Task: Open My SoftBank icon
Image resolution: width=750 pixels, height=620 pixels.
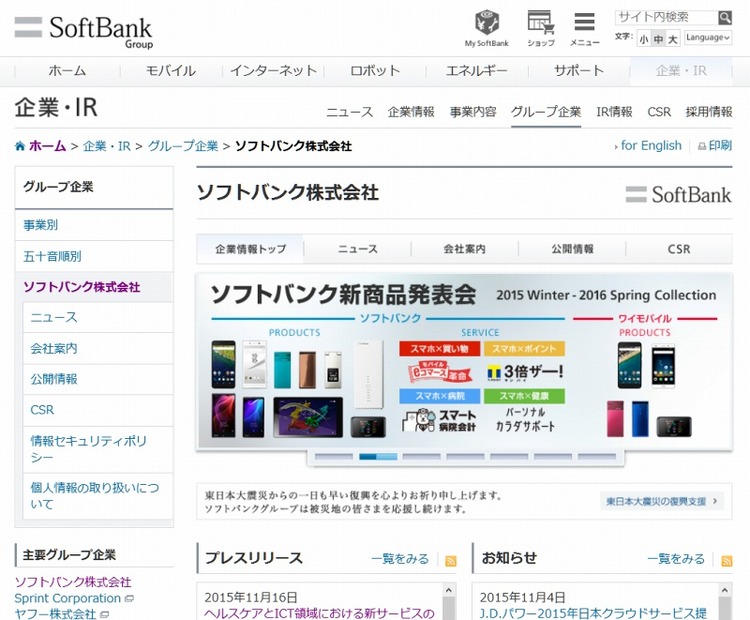Action: (x=486, y=28)
